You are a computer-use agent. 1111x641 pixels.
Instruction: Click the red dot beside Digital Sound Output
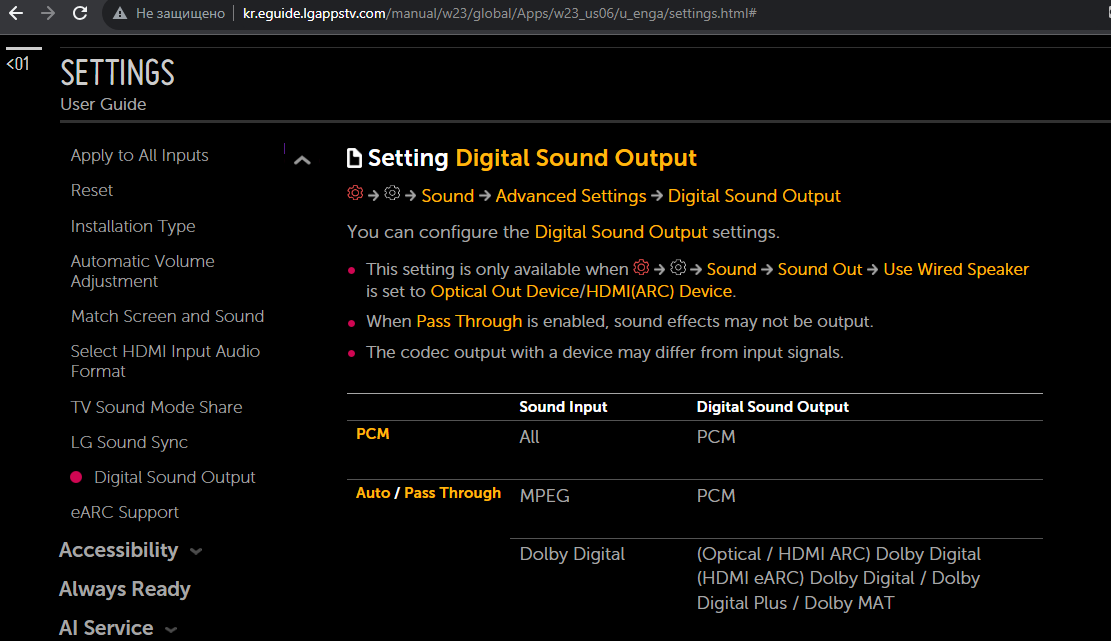click(x=76, y=478)
